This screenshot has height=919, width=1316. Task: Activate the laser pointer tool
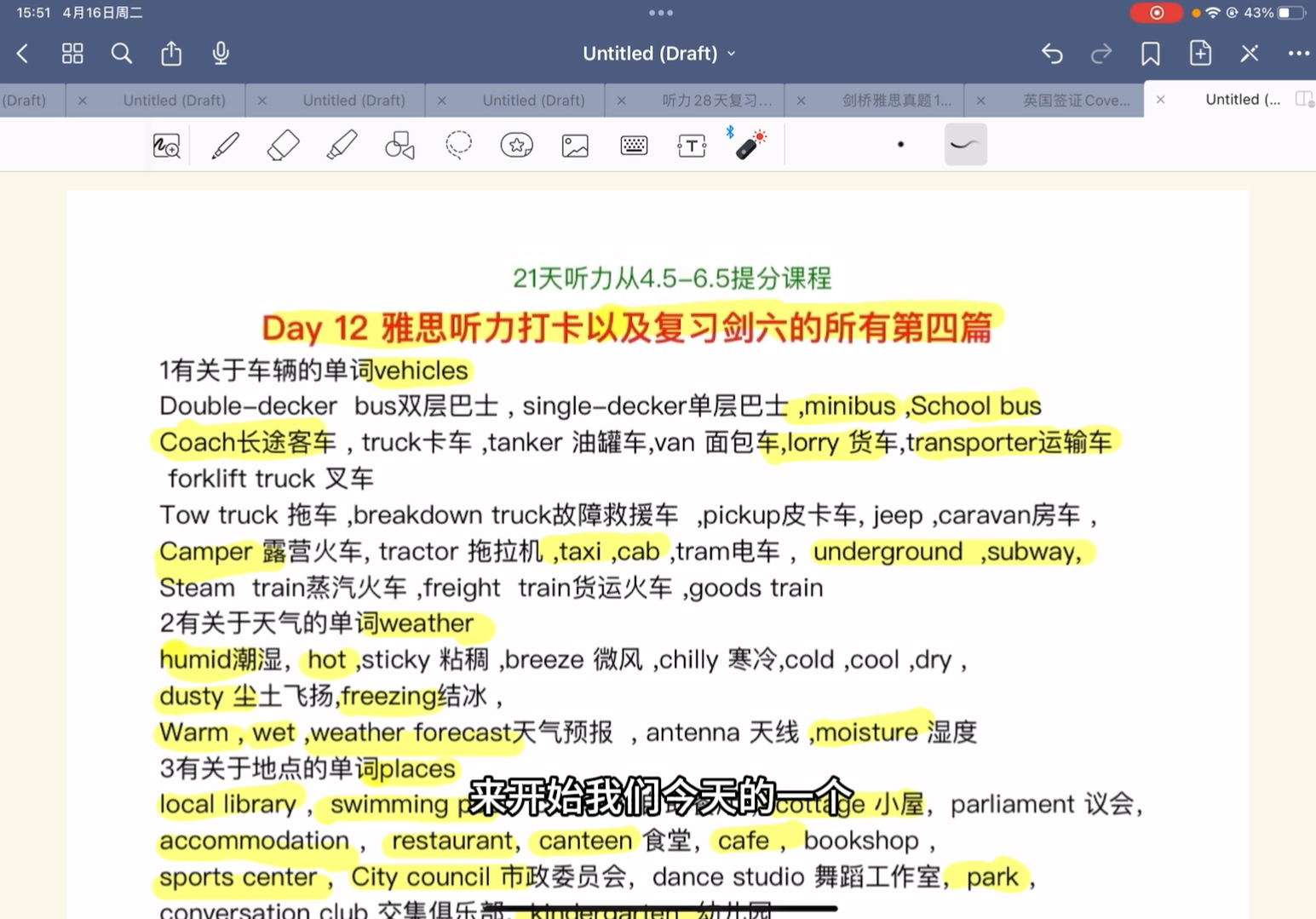[749, 144]
